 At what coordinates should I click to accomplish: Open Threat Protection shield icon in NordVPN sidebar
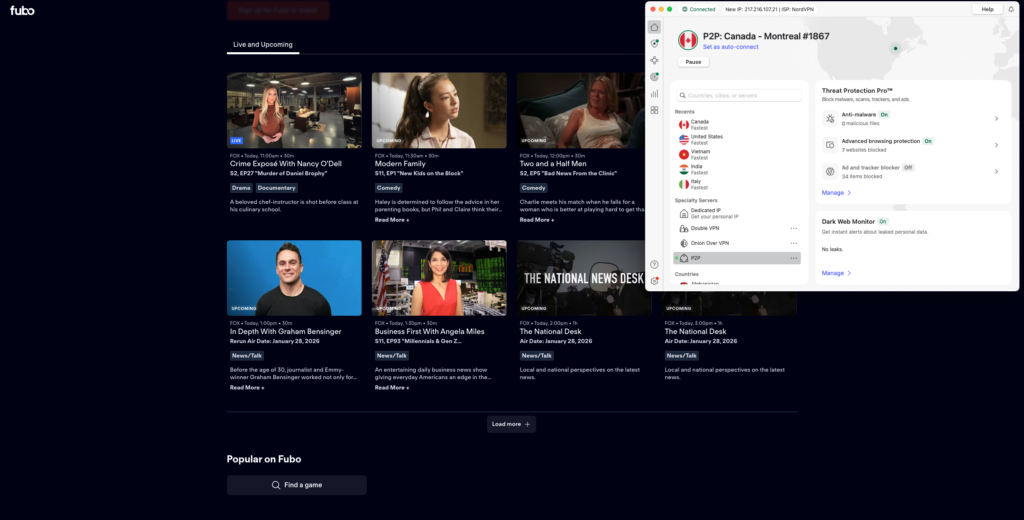[x=654, y=44]
